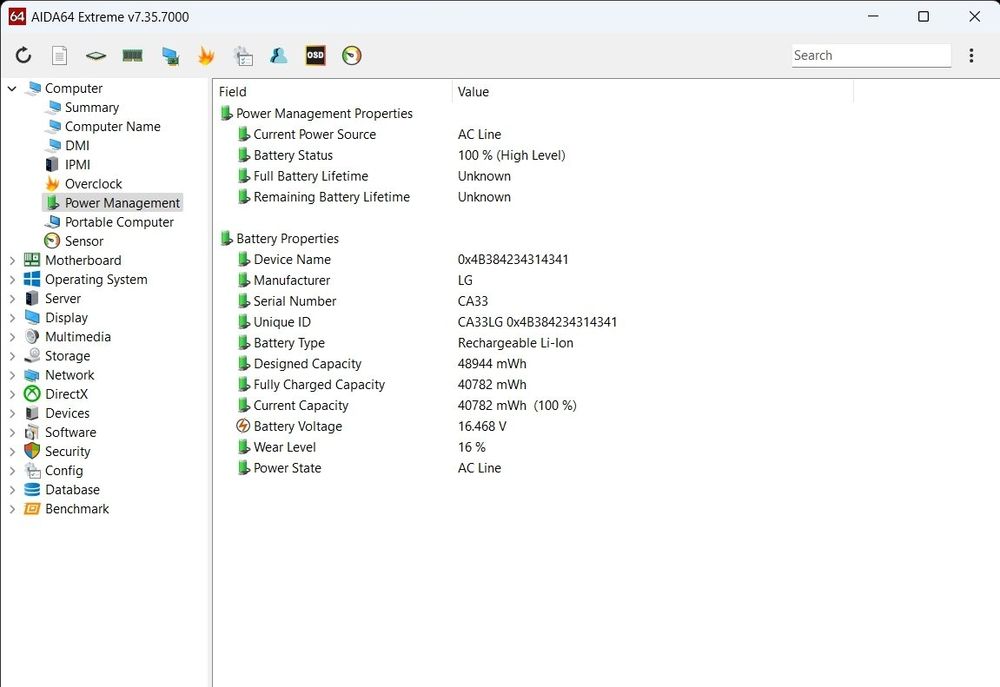
Task: Expand the Storage tree node
Action: pos(12,356)
